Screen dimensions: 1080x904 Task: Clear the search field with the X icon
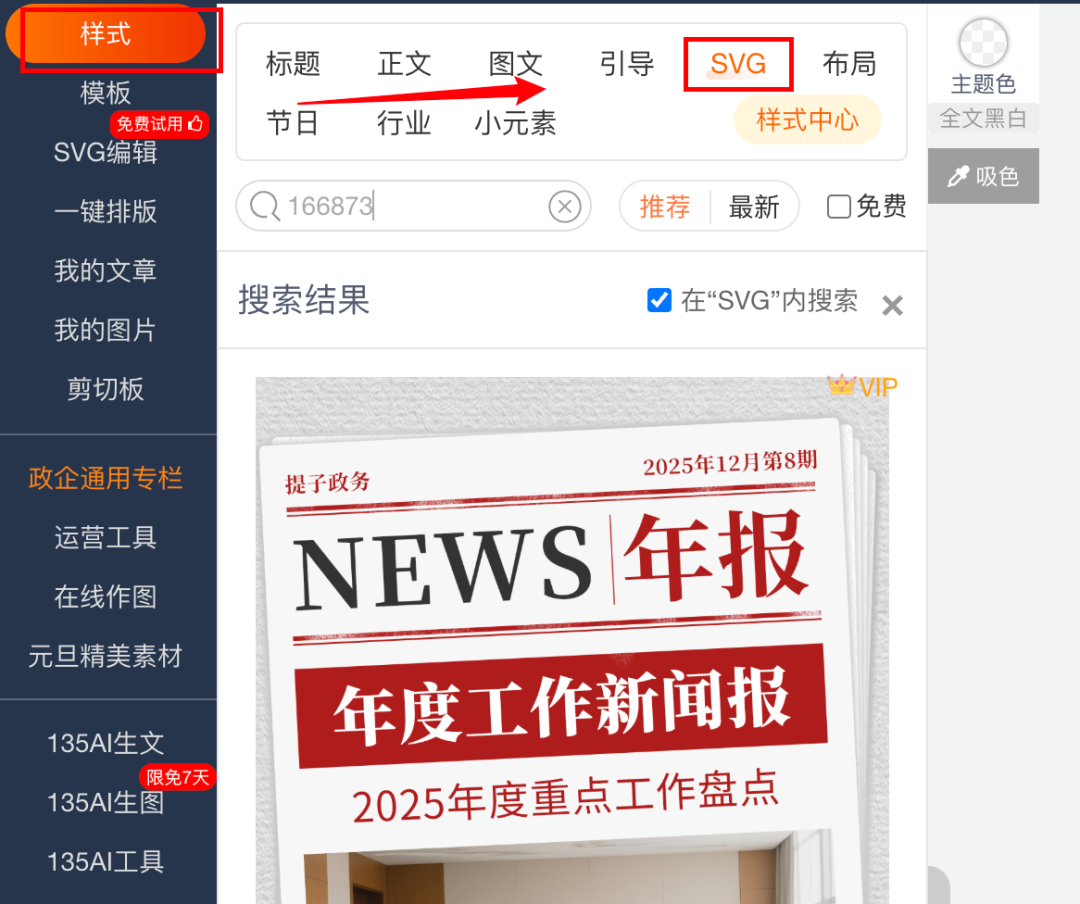565,207
